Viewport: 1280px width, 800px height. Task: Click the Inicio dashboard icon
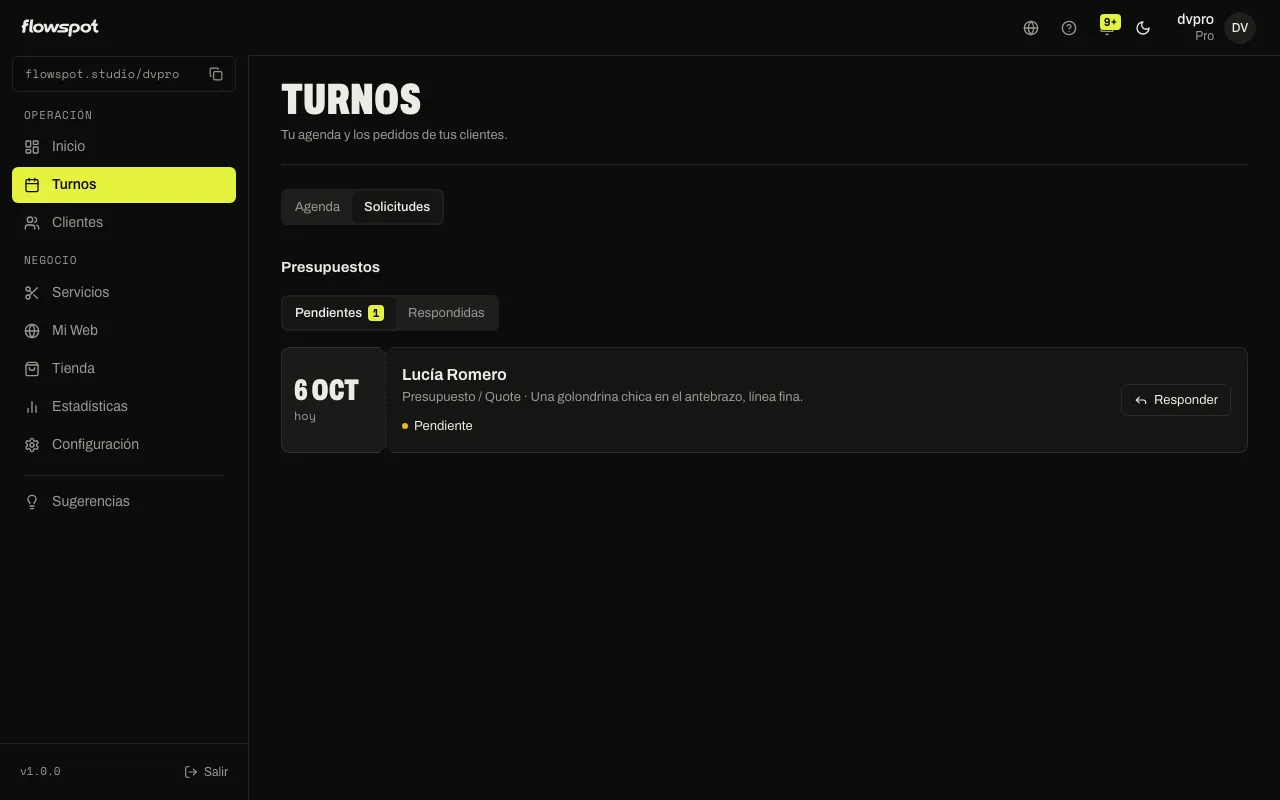(x=32, y=147)
